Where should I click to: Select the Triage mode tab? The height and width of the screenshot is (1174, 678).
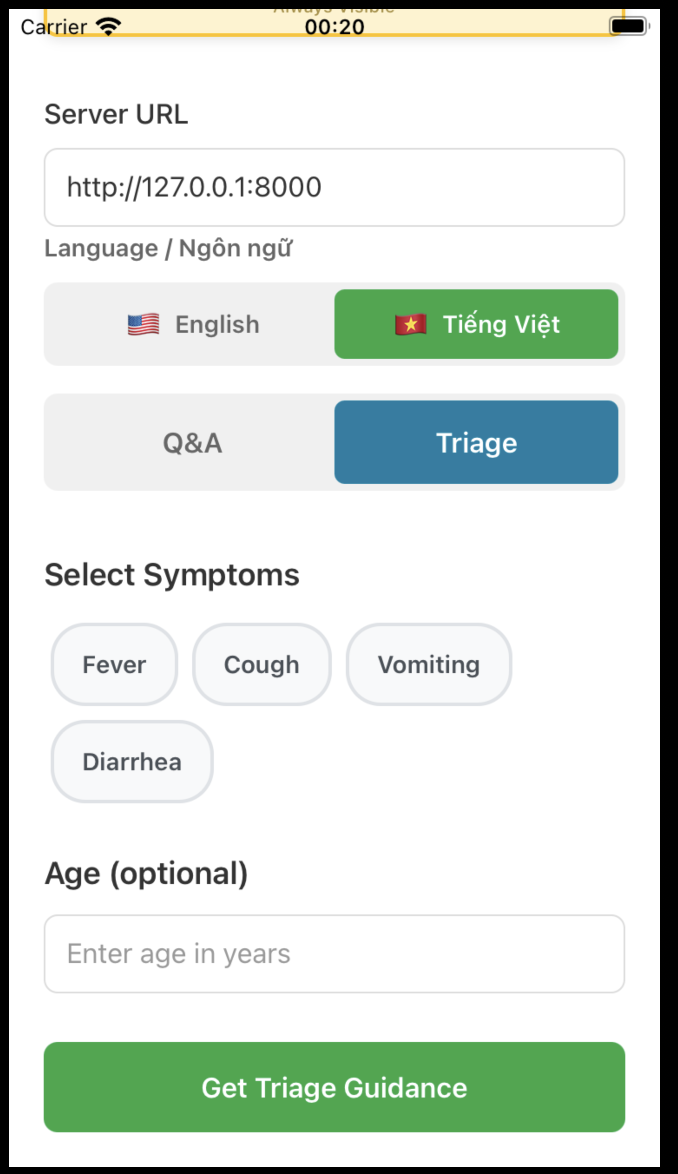point(476,442)
